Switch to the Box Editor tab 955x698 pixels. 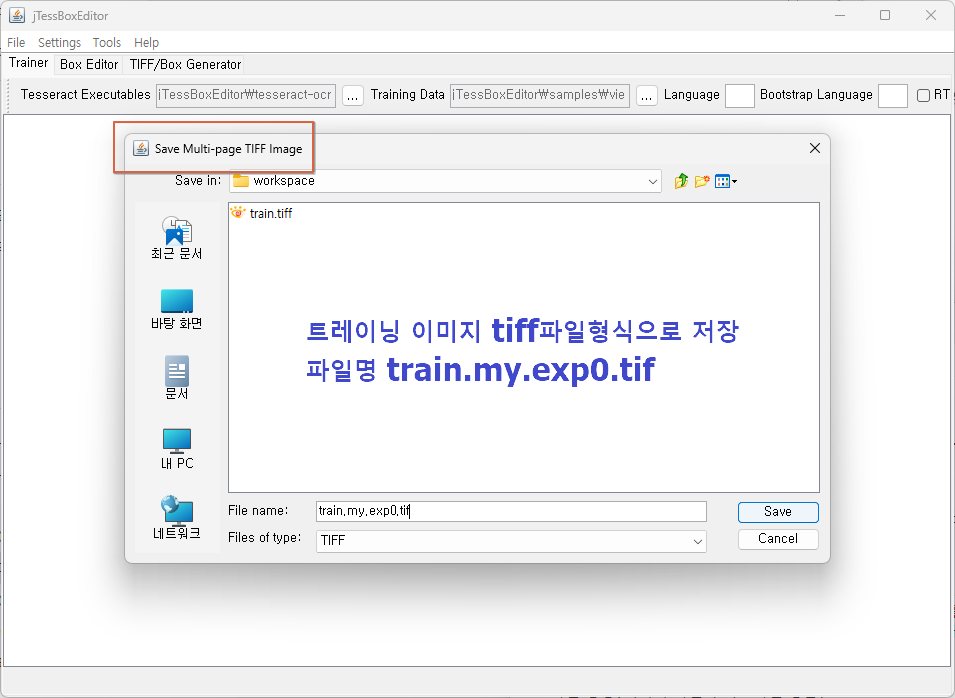[89, 65]
